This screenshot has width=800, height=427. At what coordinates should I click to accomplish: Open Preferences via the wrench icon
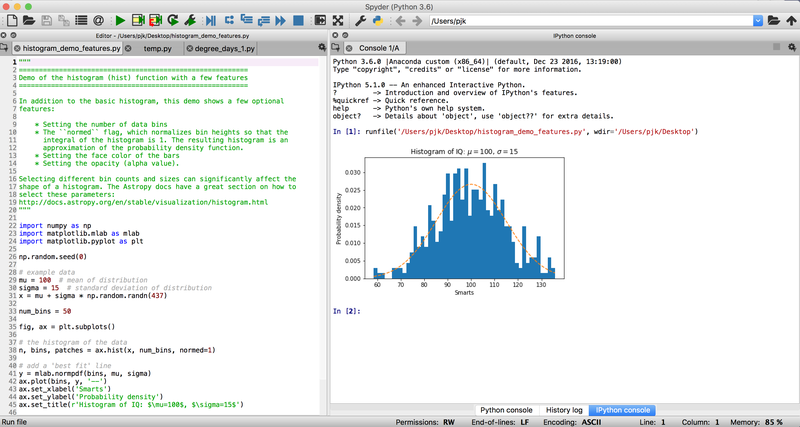(x=360, y=21)
